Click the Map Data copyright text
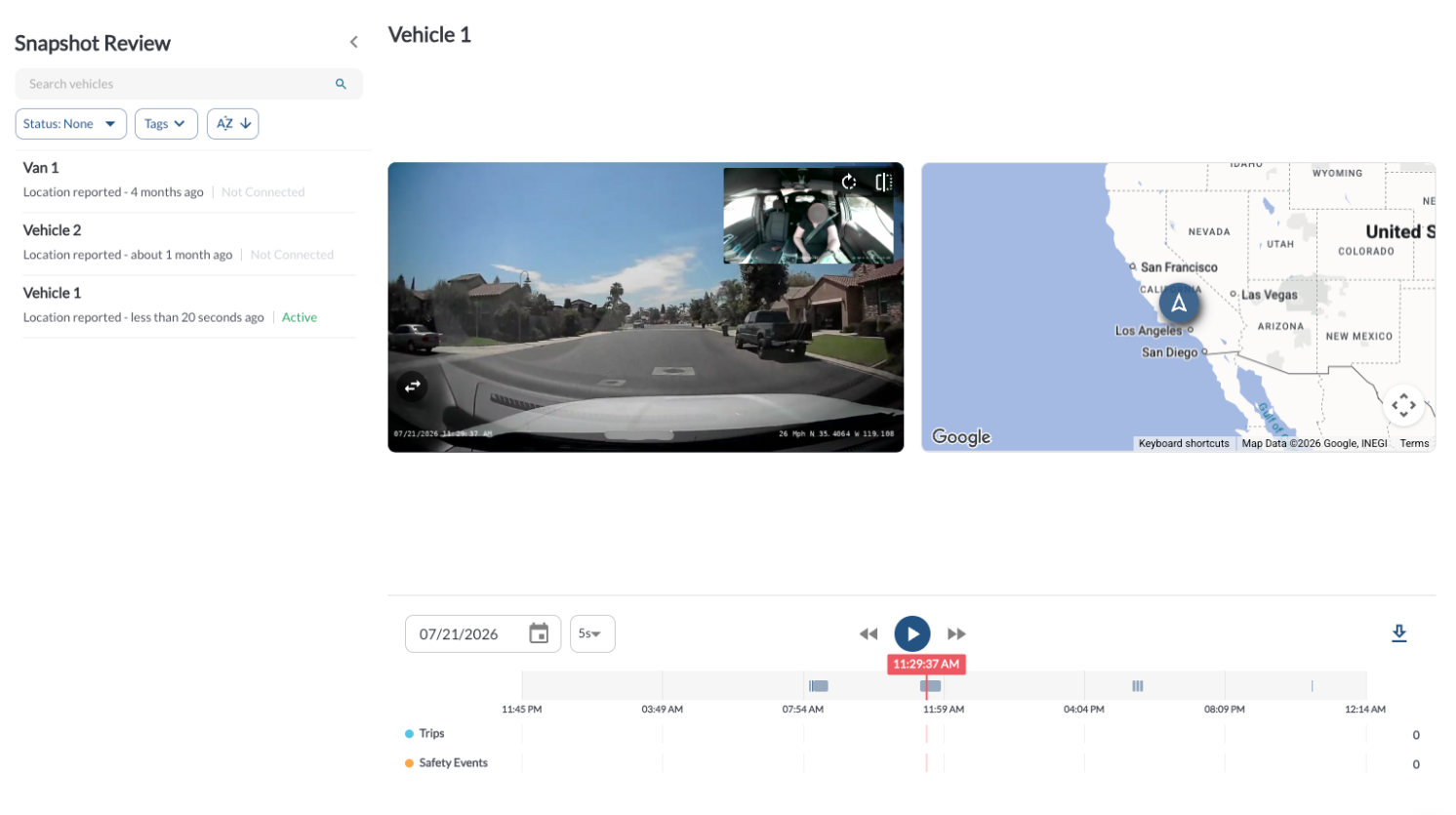This screenshot has width=1456, height=815. [1314, 443]
